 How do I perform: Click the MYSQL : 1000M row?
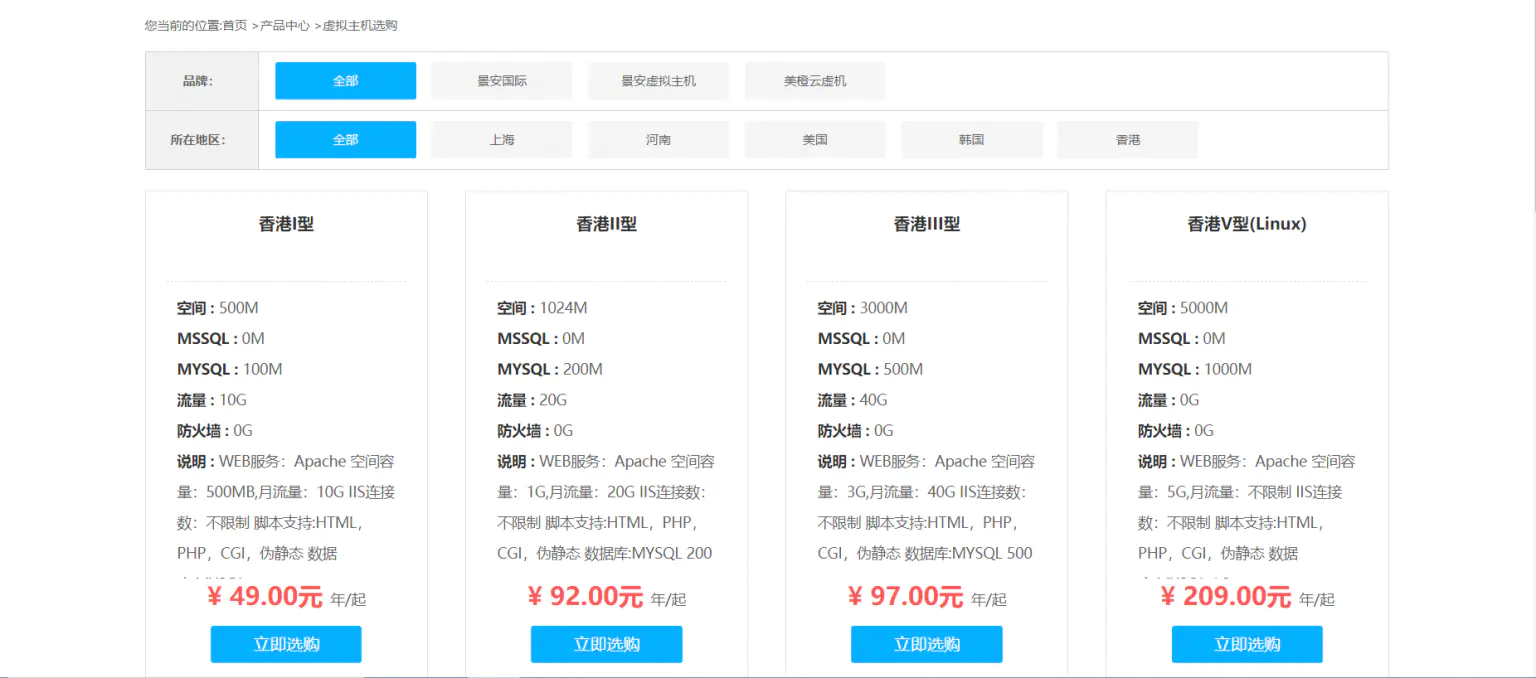point(1195,369)
